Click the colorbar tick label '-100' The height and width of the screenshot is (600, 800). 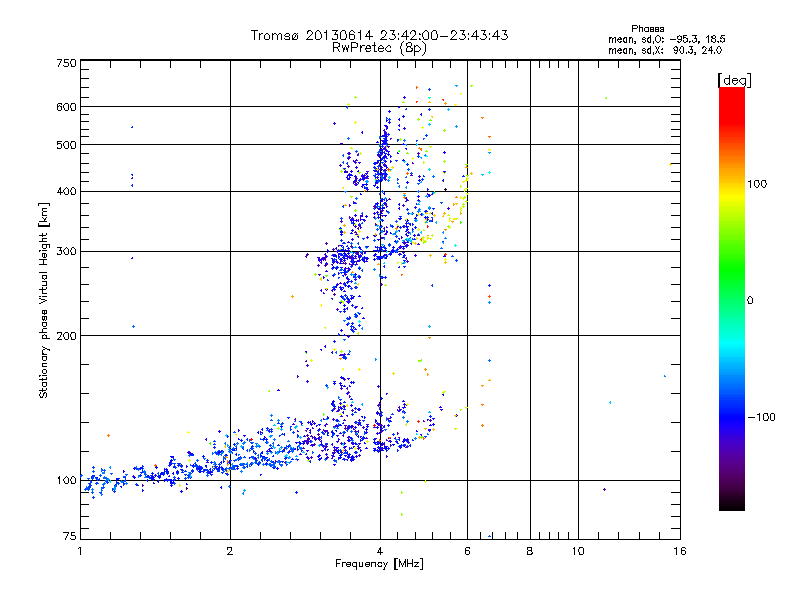(x=761, y=417)
